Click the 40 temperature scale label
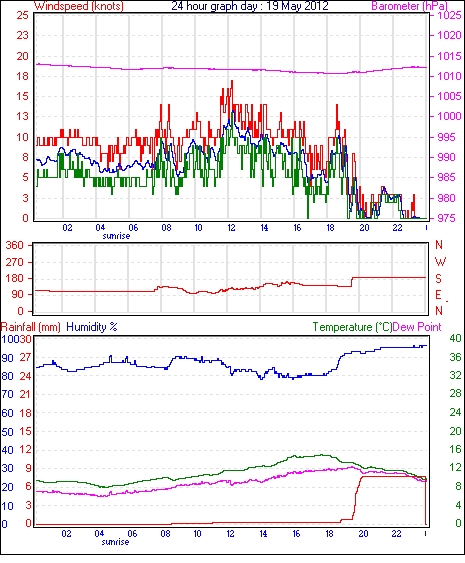 [455, 338]
